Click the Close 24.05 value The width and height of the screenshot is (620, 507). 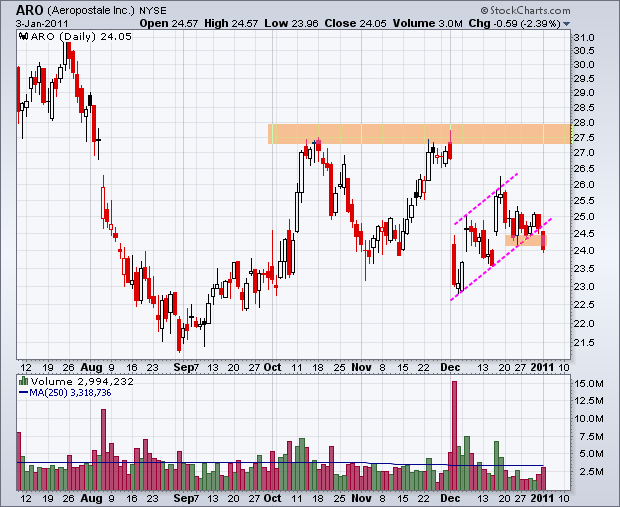355,23
